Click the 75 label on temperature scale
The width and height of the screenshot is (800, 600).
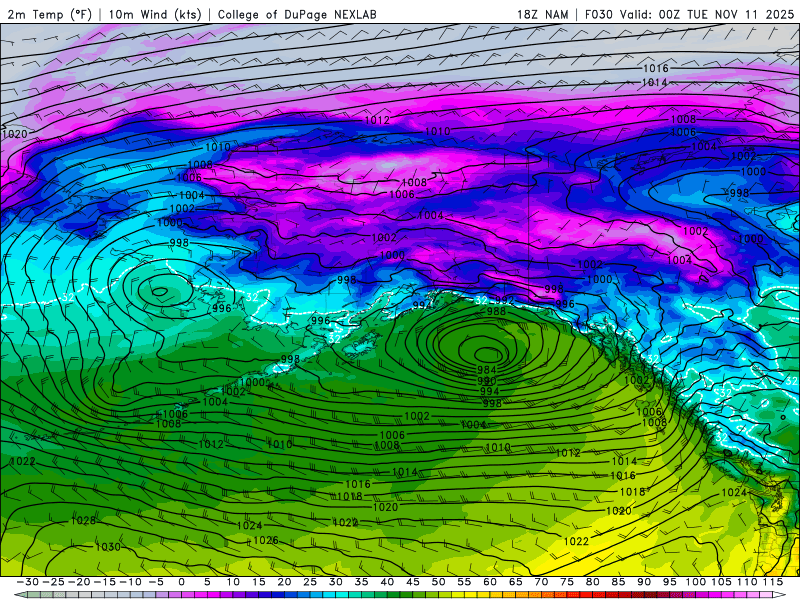tap(567, 582)
